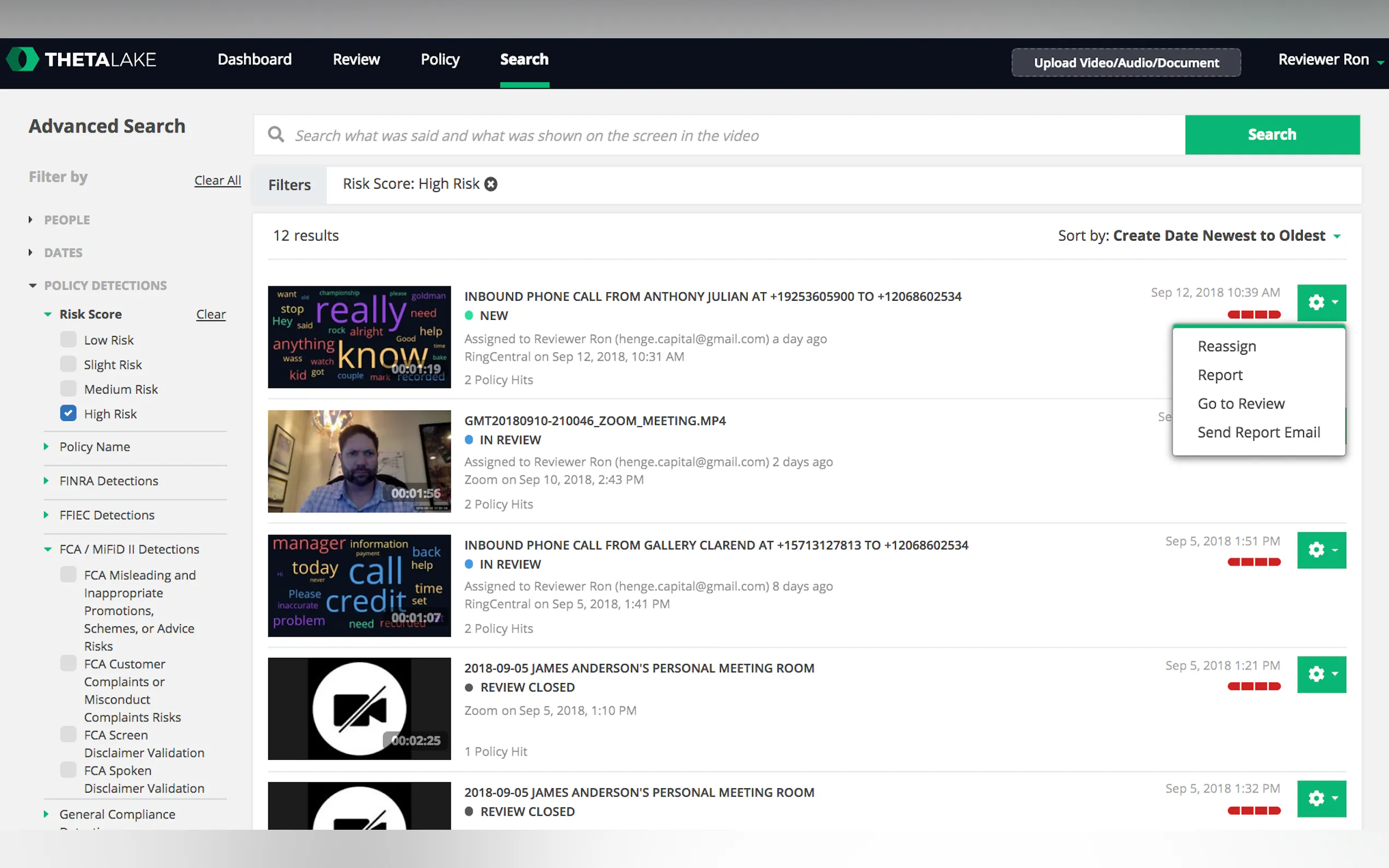The height and width of the screenshot is (868, 1389).
Task: Go to the Dashboard tab
Action: 254,59
